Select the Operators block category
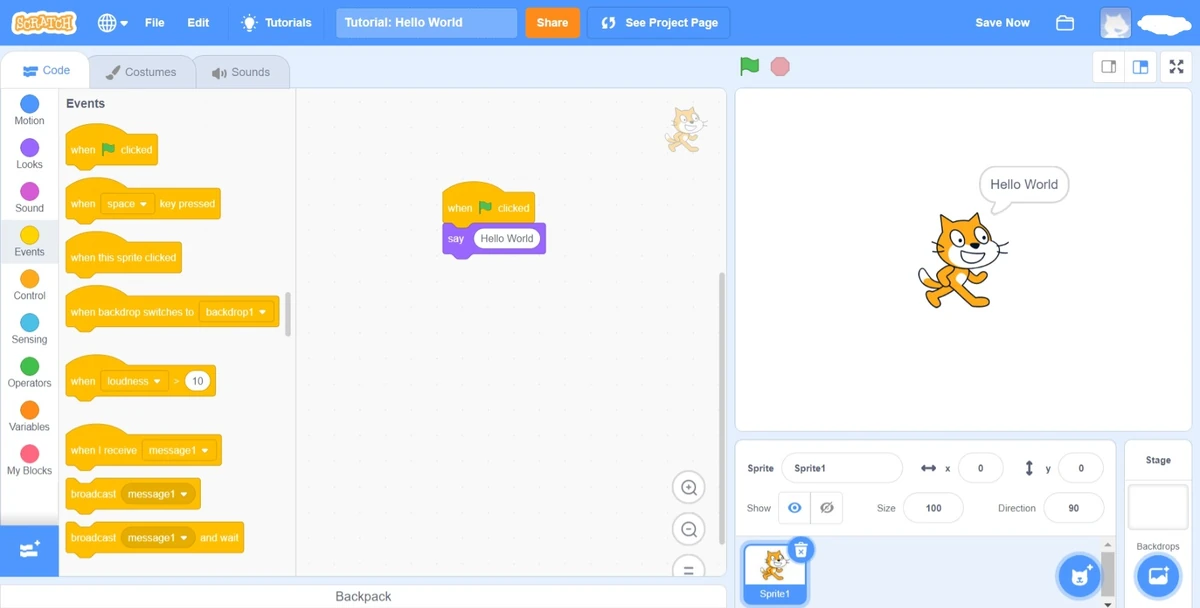Image resolution: width=1200 pixels, height=608 pixels. (29, 372)
